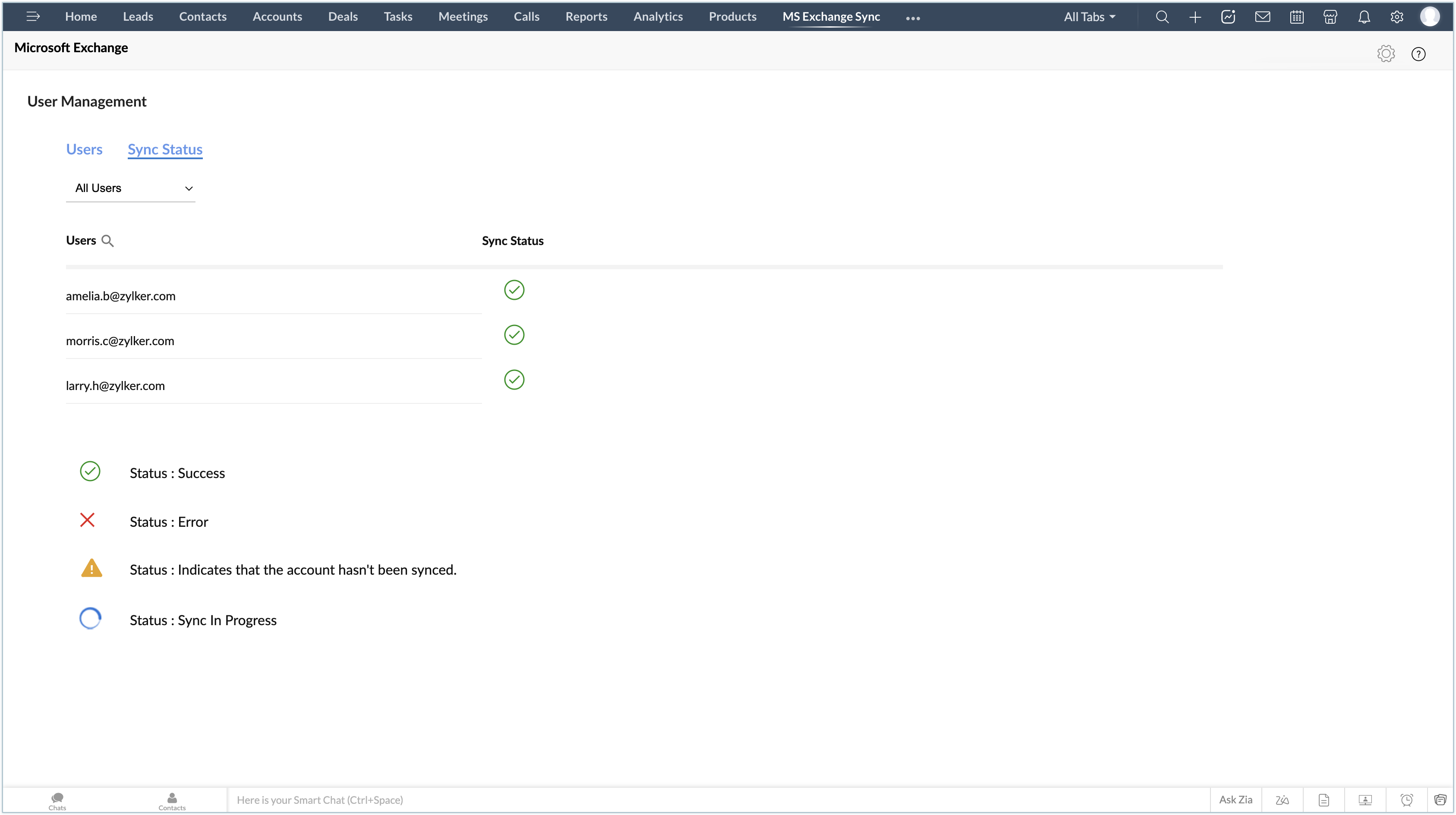This screenshot has height=815, width=1456.
Task: Click the plus create-new icon
Action: 1195,17
